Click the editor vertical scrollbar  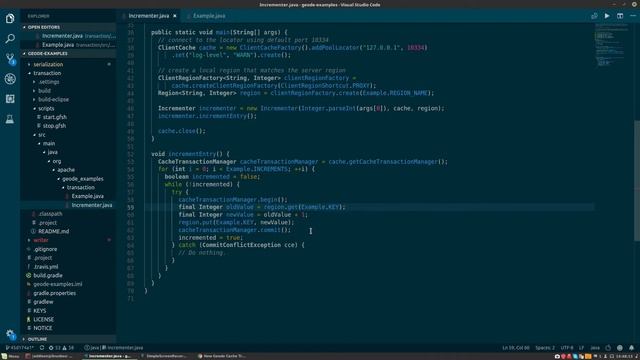pos(637,181)
